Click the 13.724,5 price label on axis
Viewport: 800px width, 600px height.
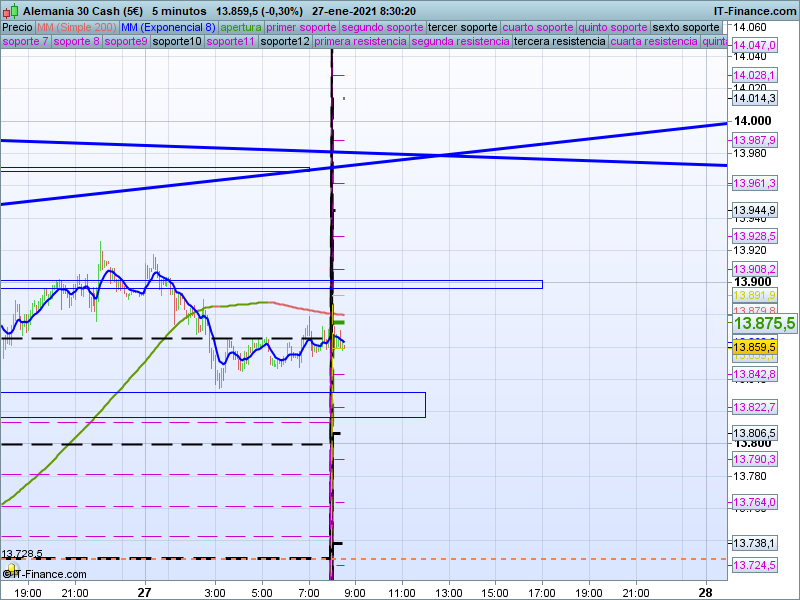[754, 566]
